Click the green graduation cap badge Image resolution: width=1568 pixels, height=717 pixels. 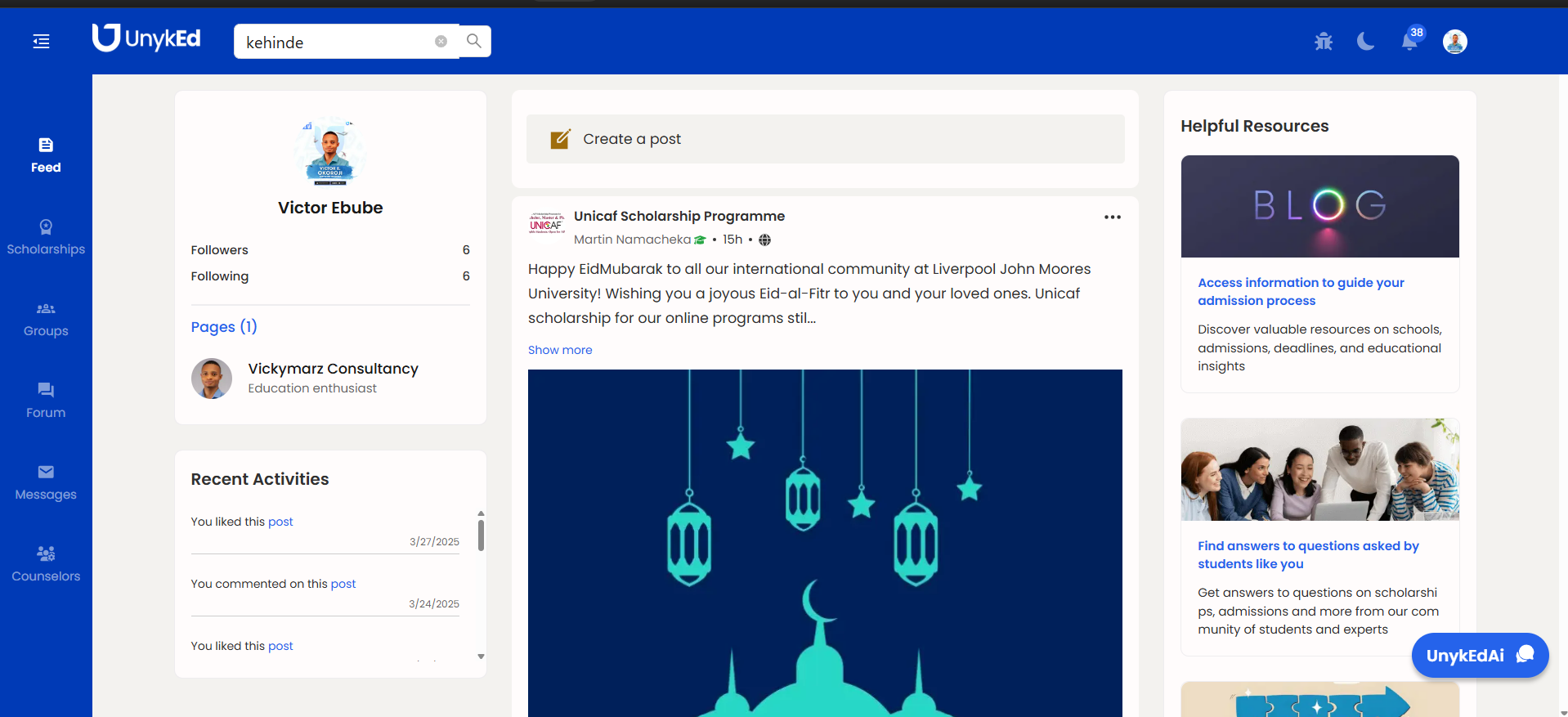point(700,240)
